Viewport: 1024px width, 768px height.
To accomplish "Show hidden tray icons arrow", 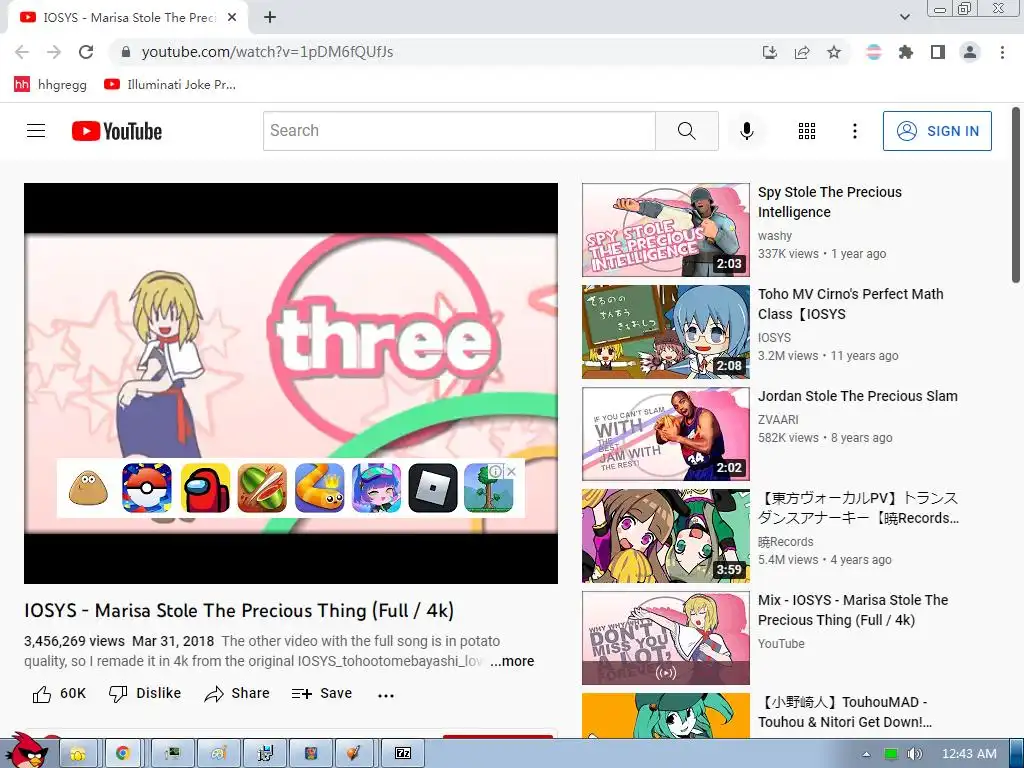I will coord(866,754).
